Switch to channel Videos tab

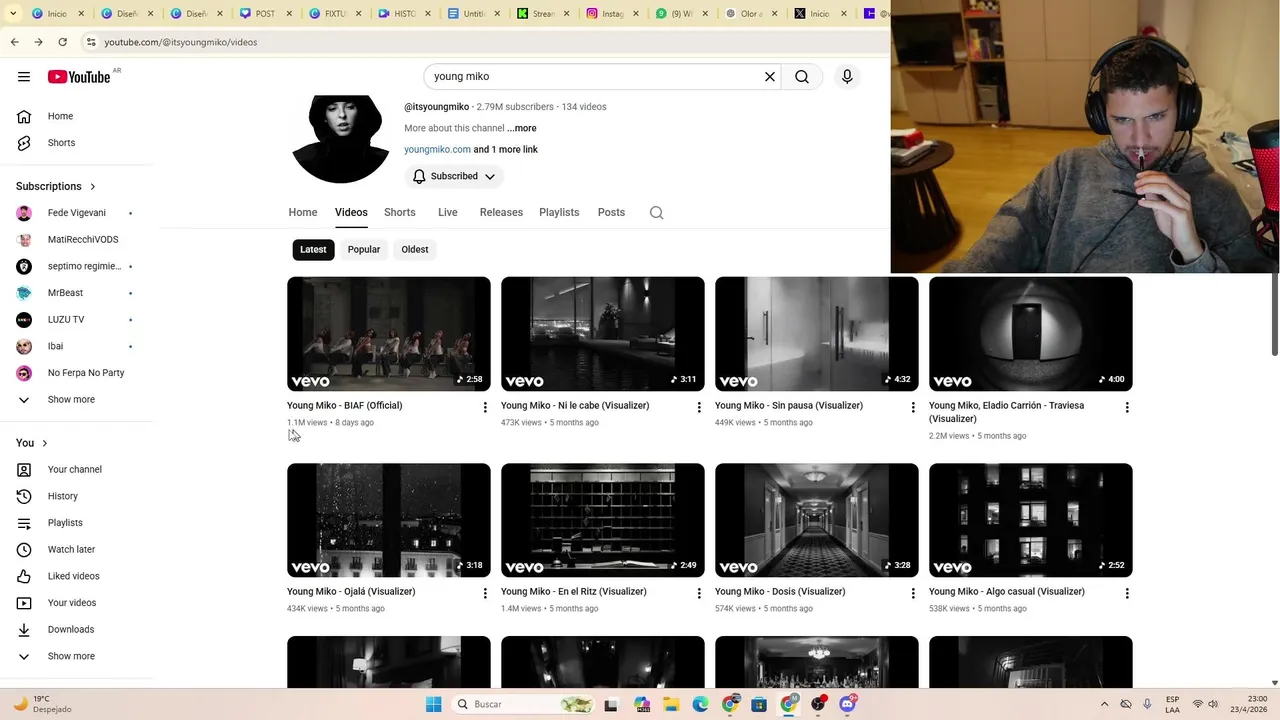pos(351,212)
